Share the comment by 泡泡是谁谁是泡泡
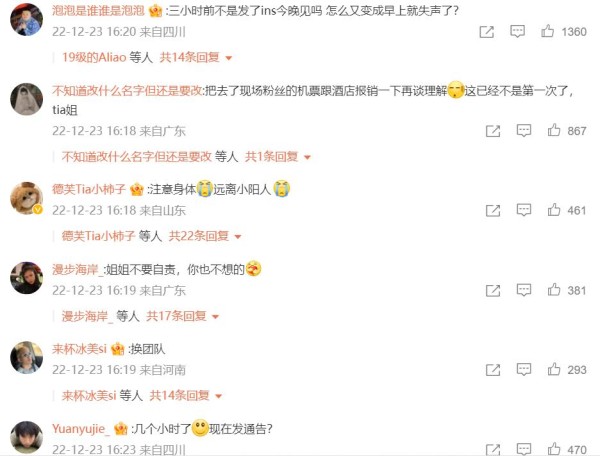600x456 pixels. [487, 32]
